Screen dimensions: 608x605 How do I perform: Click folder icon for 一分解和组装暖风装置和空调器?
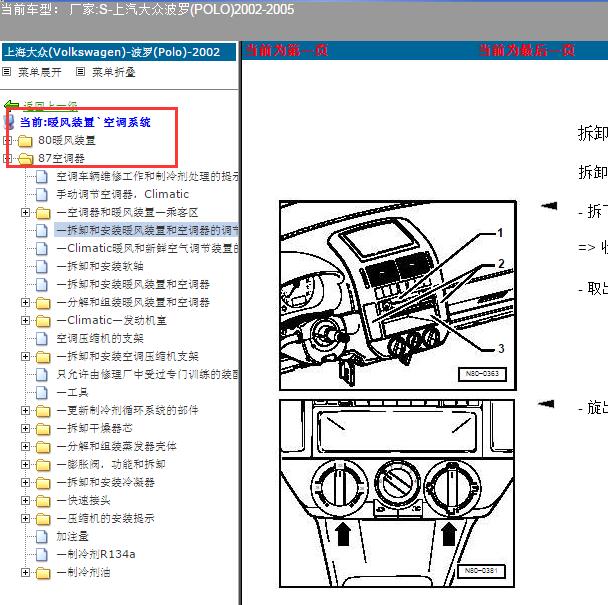43,302
